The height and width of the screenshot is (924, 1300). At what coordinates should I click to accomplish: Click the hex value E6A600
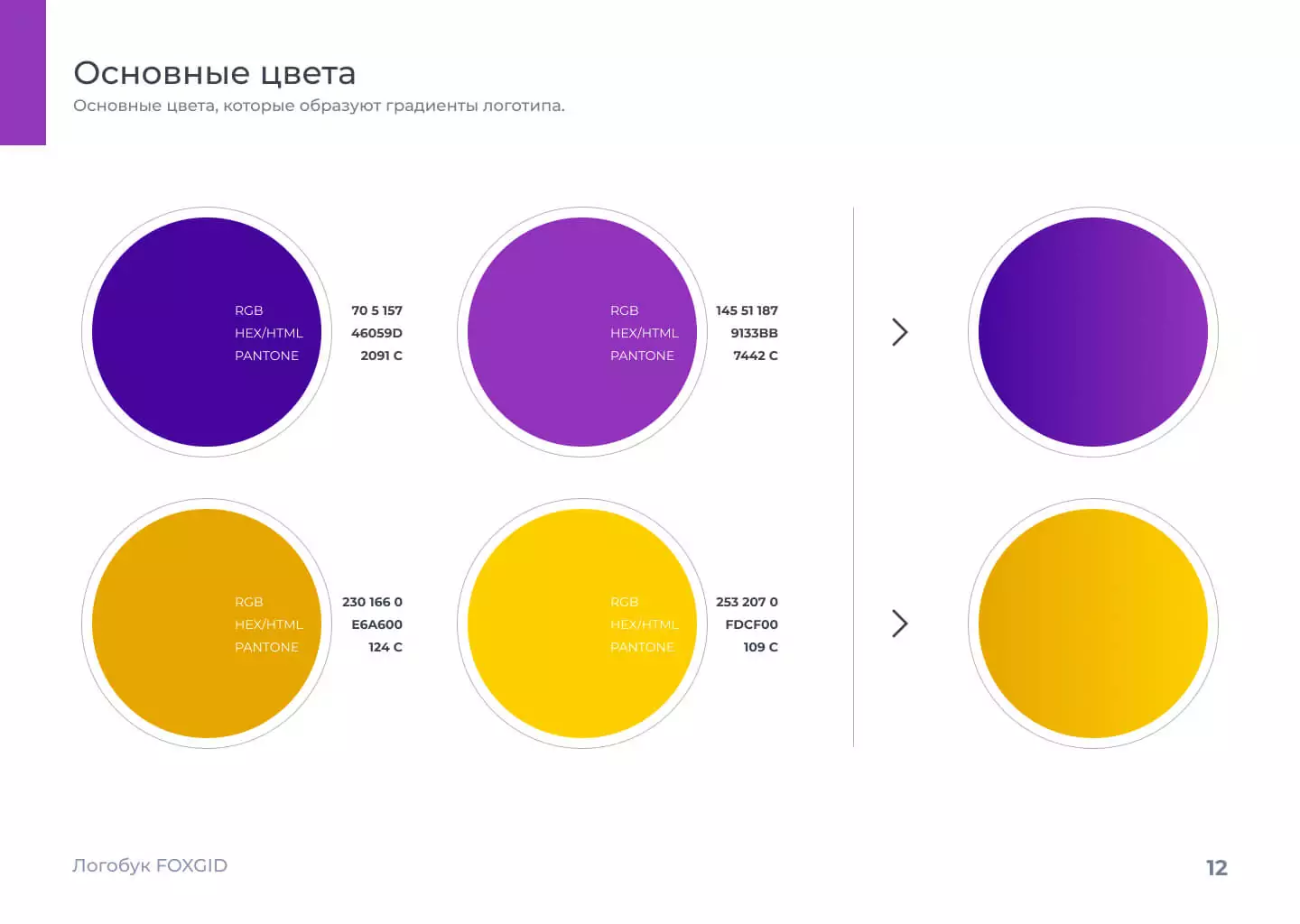(x=376, y=624)
